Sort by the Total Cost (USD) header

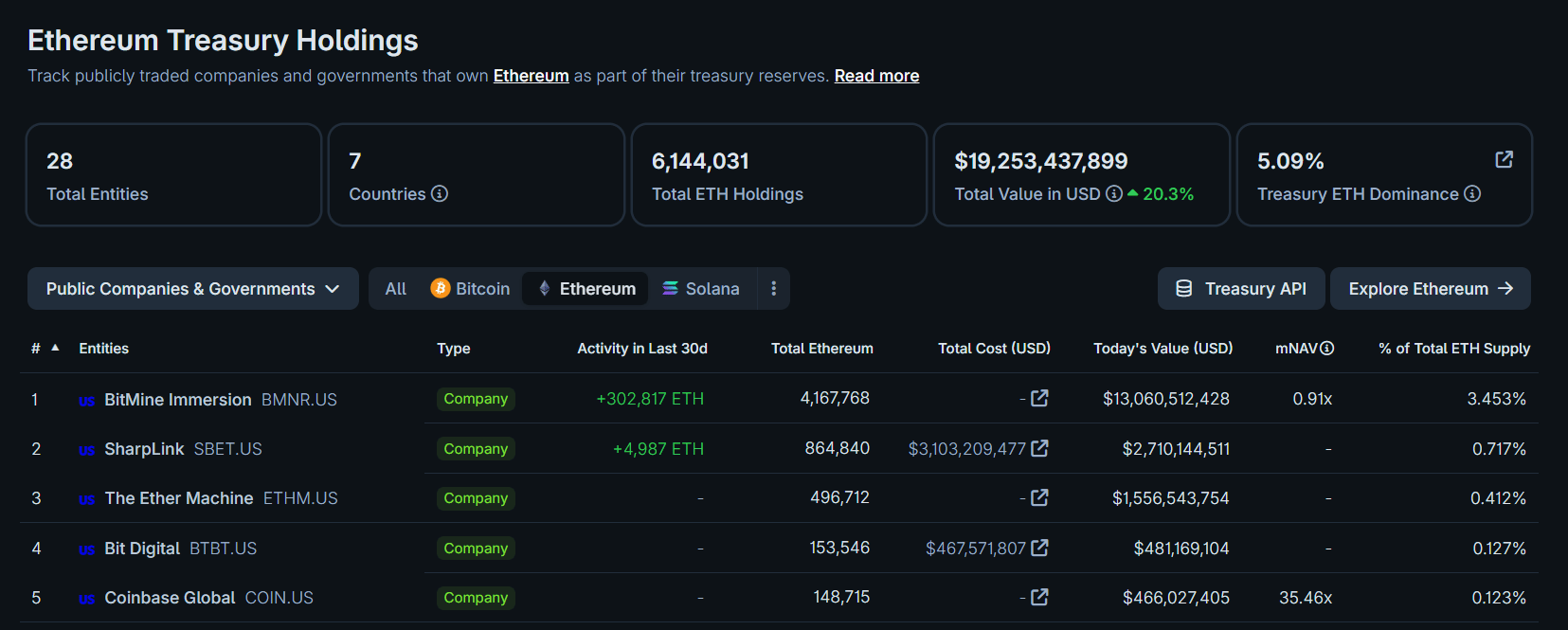pyautogui.click(x=994, y=349)
